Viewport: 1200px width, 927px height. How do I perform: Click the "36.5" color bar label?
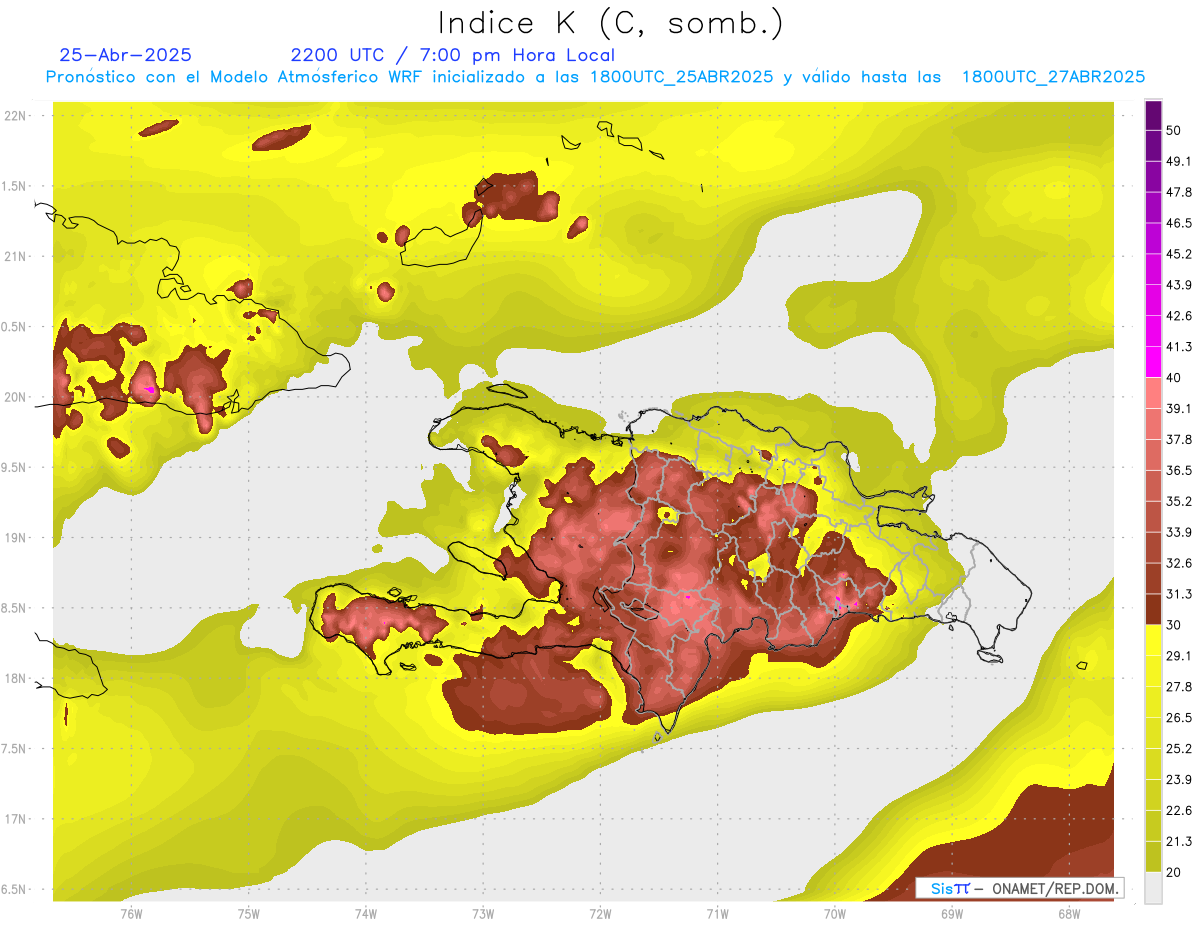coord(1178,470)
